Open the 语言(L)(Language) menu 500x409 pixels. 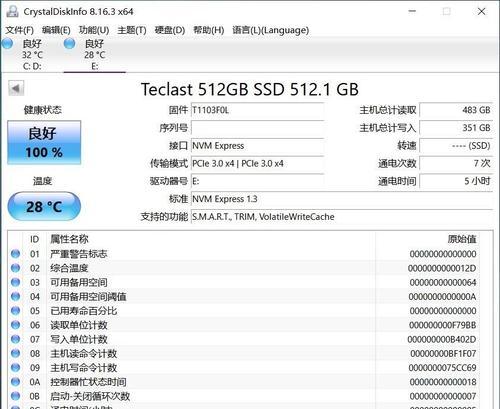(x=270, y=30)
